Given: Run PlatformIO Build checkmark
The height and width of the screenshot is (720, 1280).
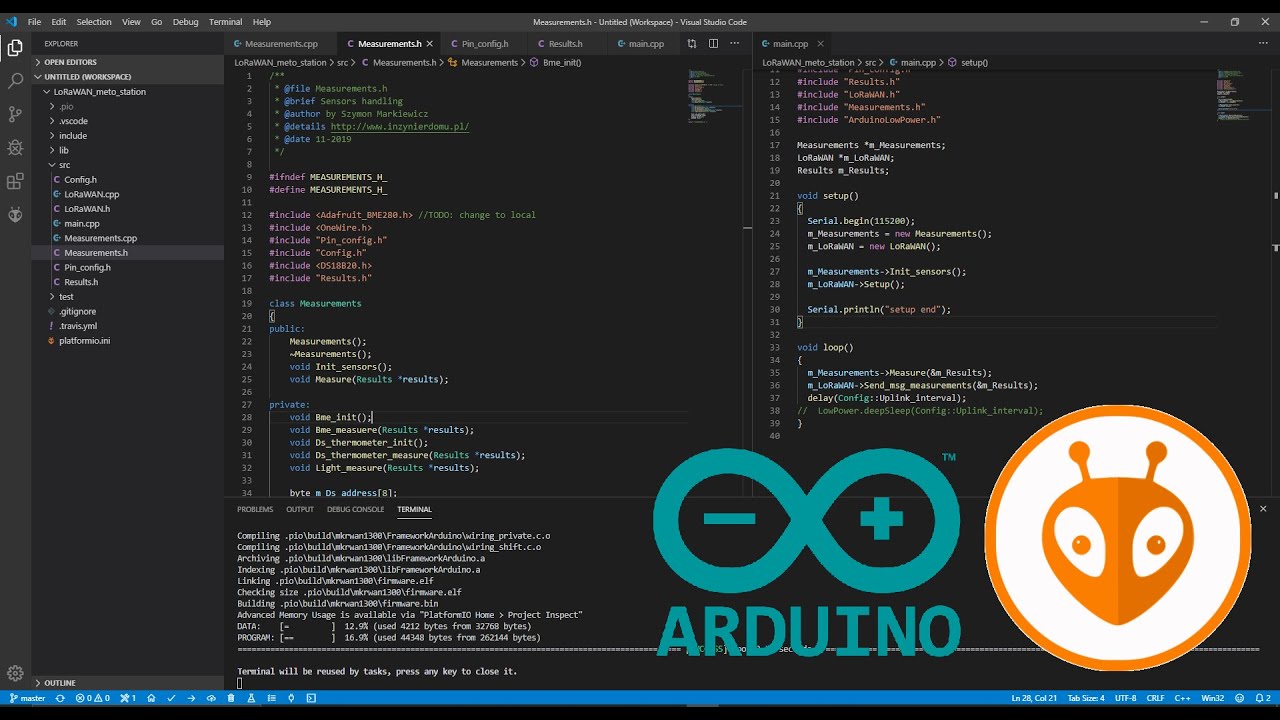Looking at the screenshot, I should [171, 698].
